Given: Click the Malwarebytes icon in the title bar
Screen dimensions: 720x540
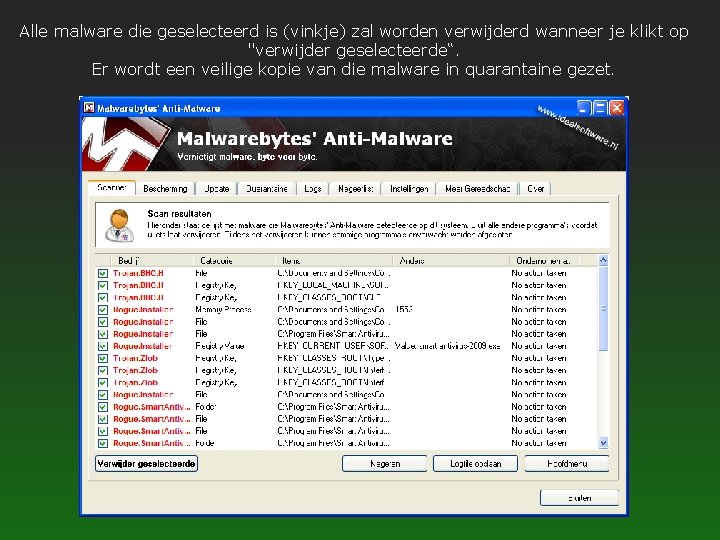Looking at the screenshot, I should point(89,108).
